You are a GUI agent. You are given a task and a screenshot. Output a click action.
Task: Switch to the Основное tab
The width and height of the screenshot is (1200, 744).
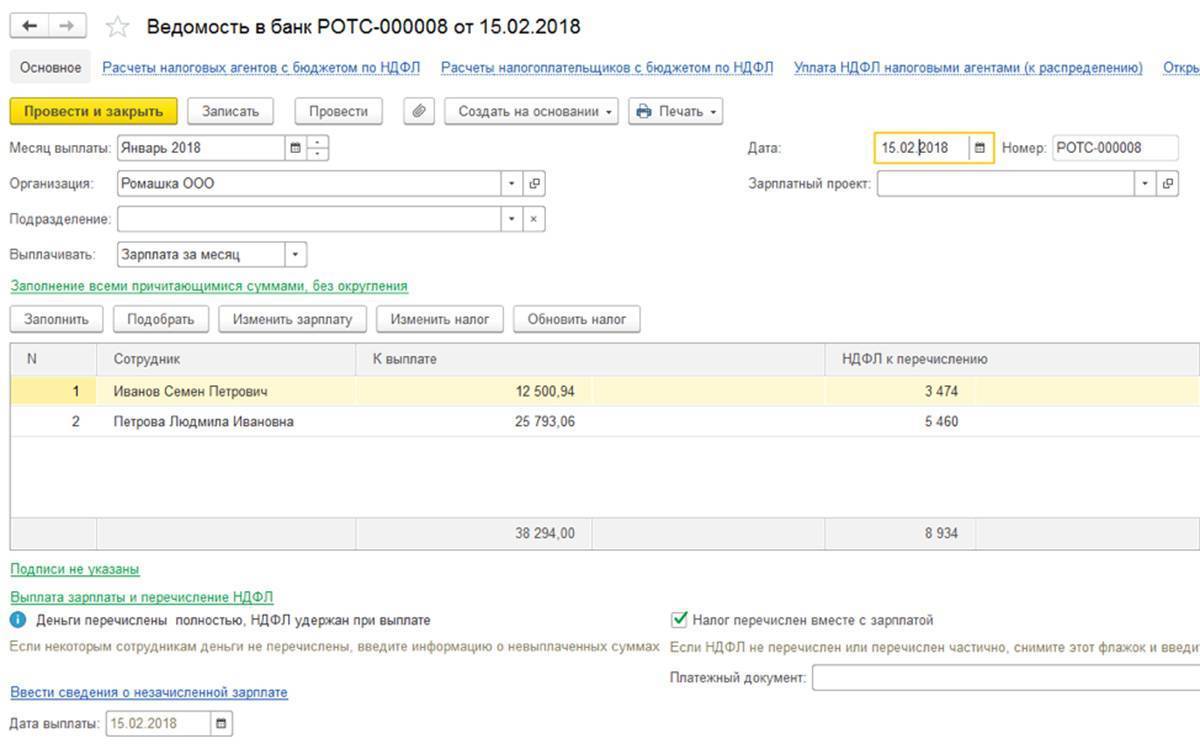click(x=50, y=67)
